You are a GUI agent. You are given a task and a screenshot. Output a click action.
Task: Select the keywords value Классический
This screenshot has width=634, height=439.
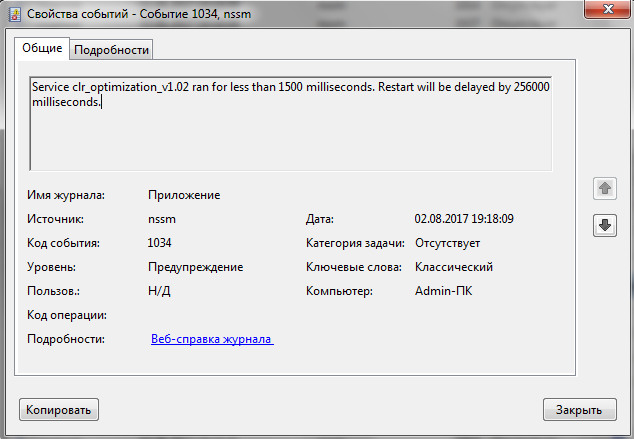tap(454, 267)
